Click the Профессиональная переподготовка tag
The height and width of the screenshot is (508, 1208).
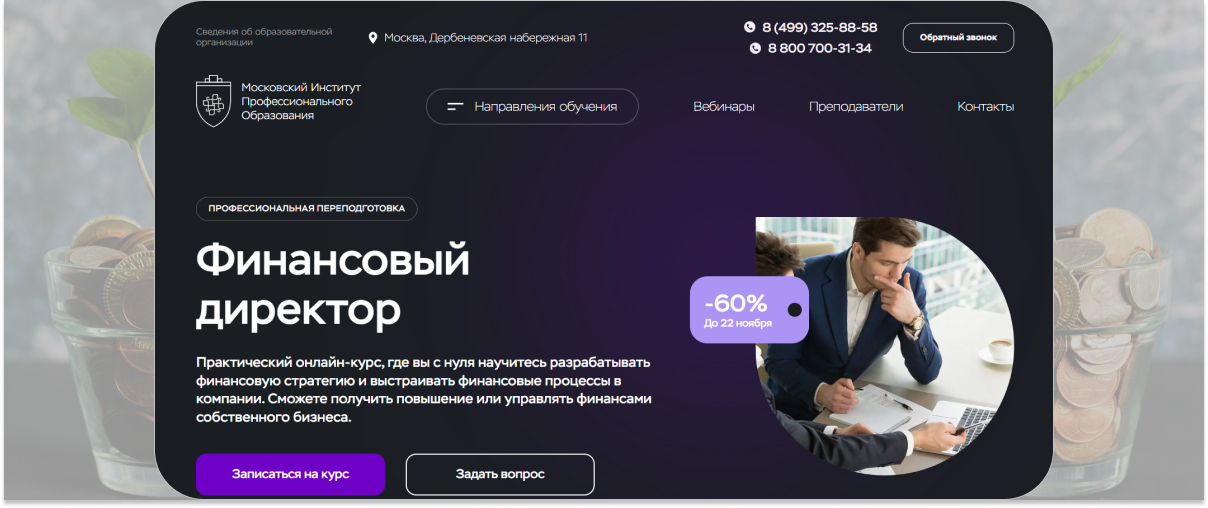pos(307,208)
